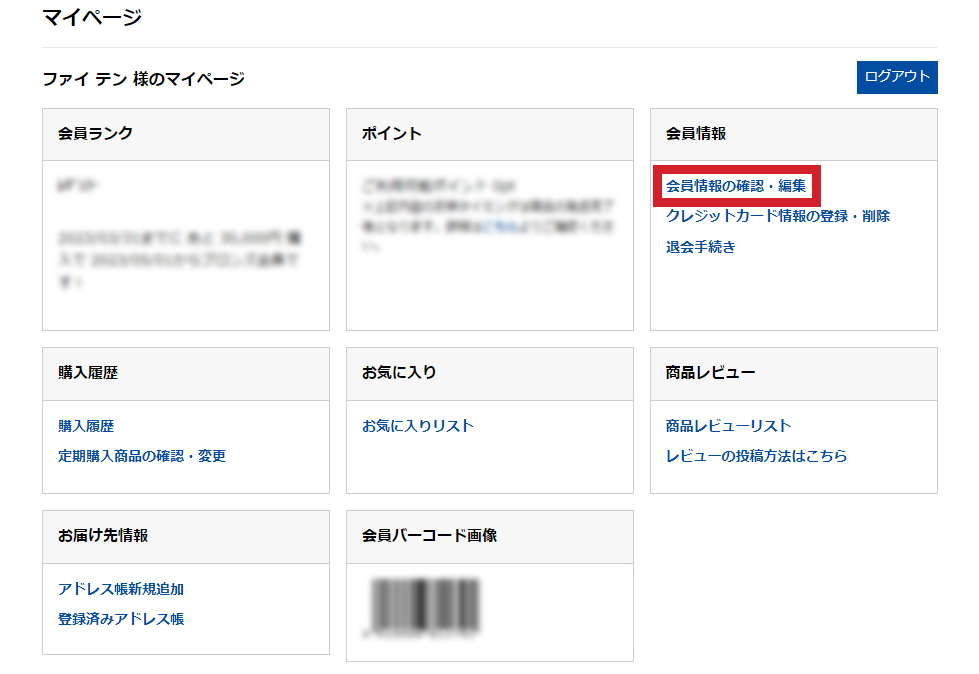The image size is (979, 674).
Task: Click the 商品レビュー panel header
Action: (x=710, y=373)
